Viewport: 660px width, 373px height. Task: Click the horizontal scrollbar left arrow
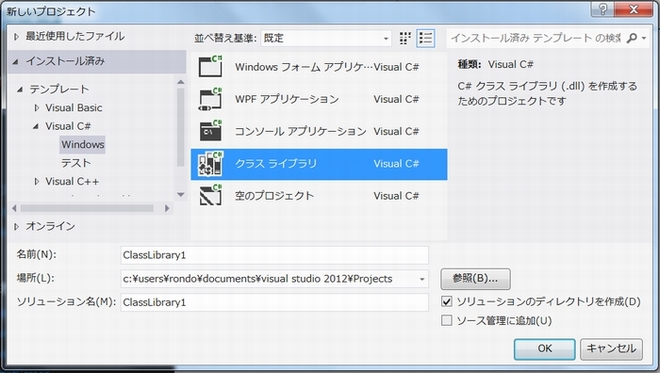click(x=15, y=208)
